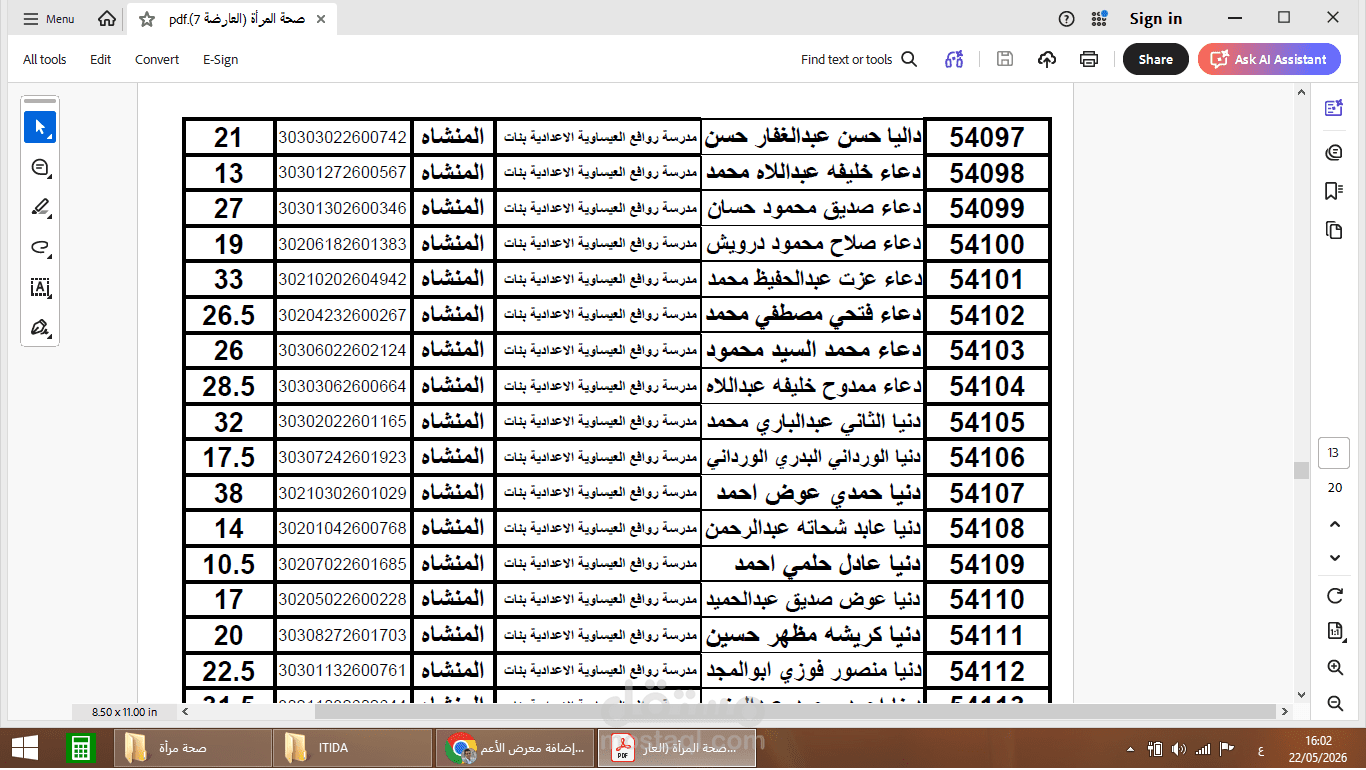Click seat number 54112 cell
The width and height of the screenshot is (1366, 770).
987,671
